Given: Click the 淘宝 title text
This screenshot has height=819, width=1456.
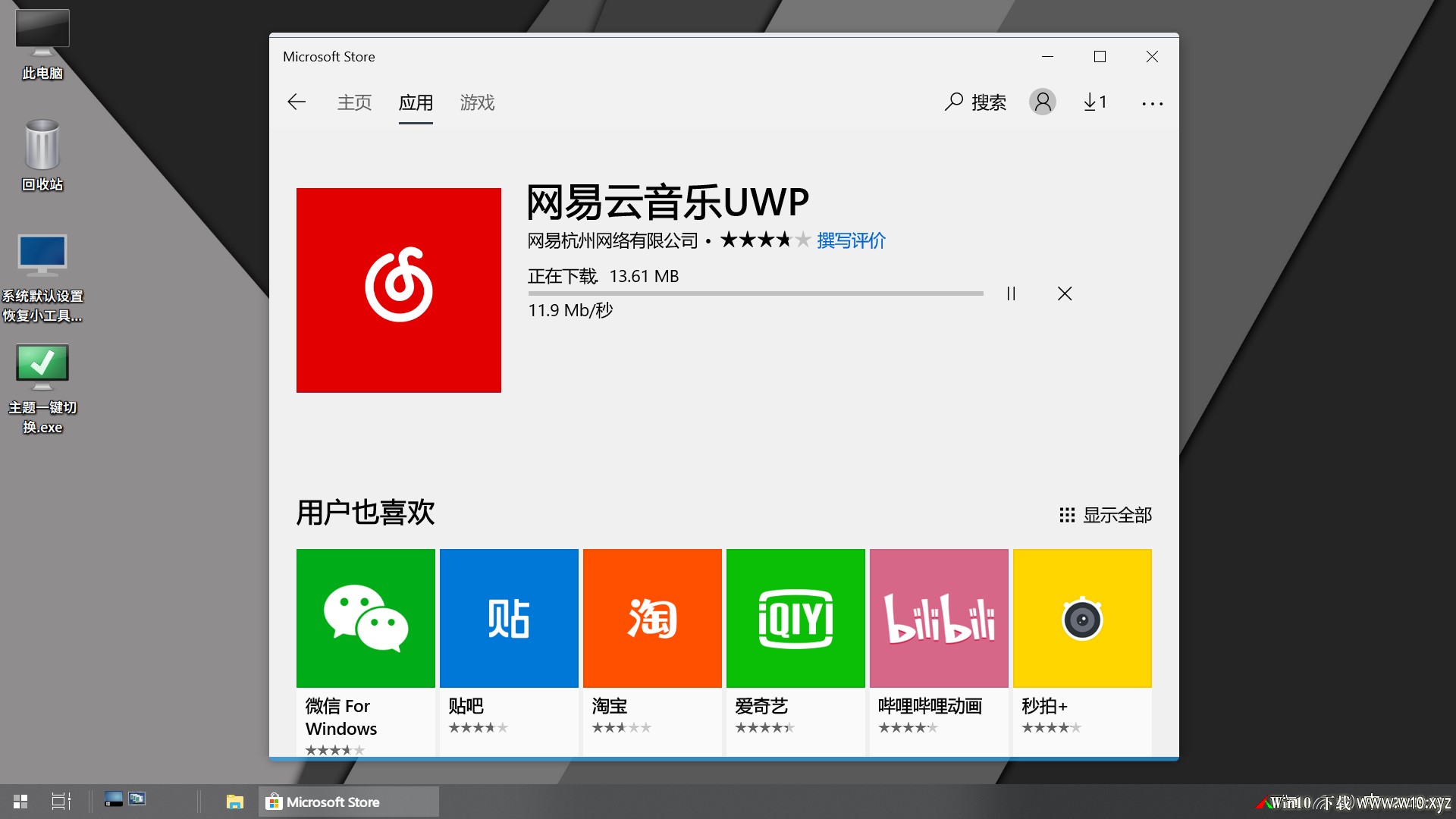Looking at the screenshot, I should pyautogui.click(x=610, y=706).
